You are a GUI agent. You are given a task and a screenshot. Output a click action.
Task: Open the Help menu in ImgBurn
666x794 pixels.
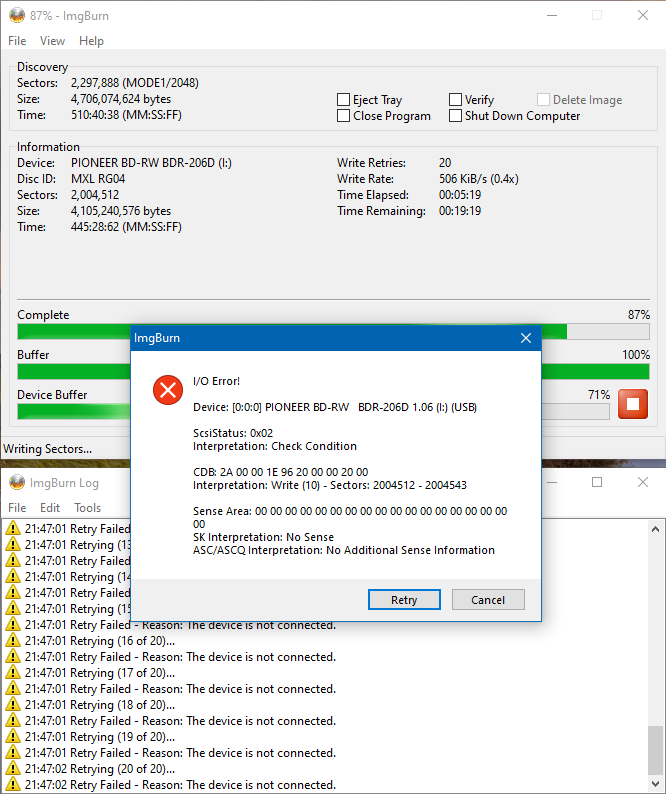coord(91,41)
